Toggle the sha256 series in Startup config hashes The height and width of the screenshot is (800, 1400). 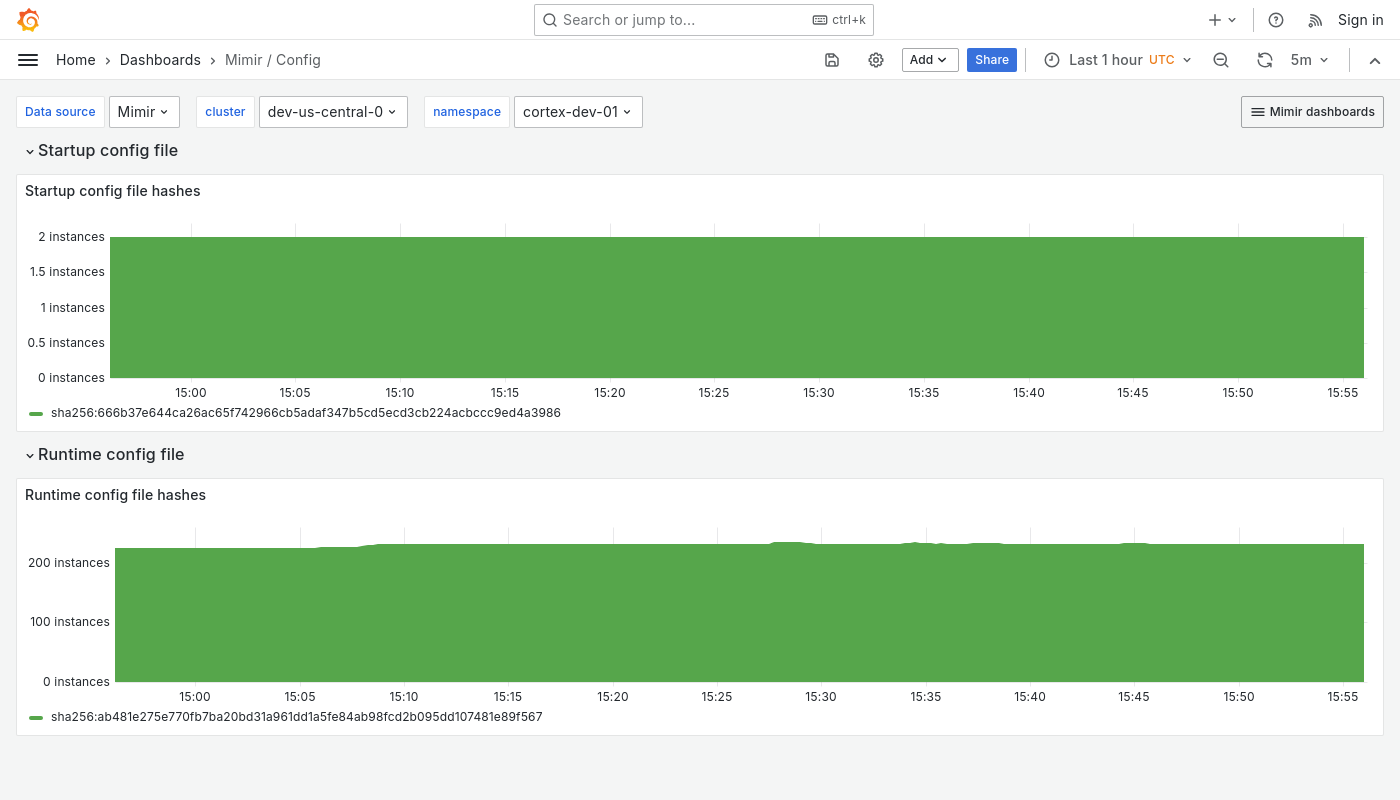coord(306,413)
